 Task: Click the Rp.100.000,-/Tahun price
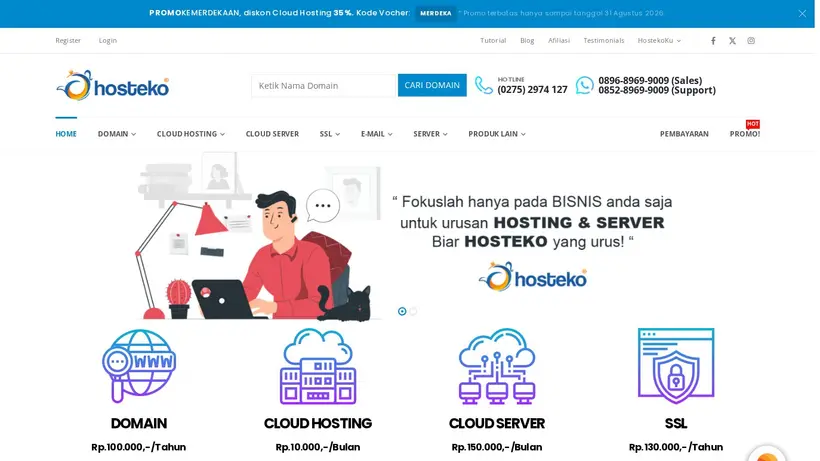pos(139,447)
